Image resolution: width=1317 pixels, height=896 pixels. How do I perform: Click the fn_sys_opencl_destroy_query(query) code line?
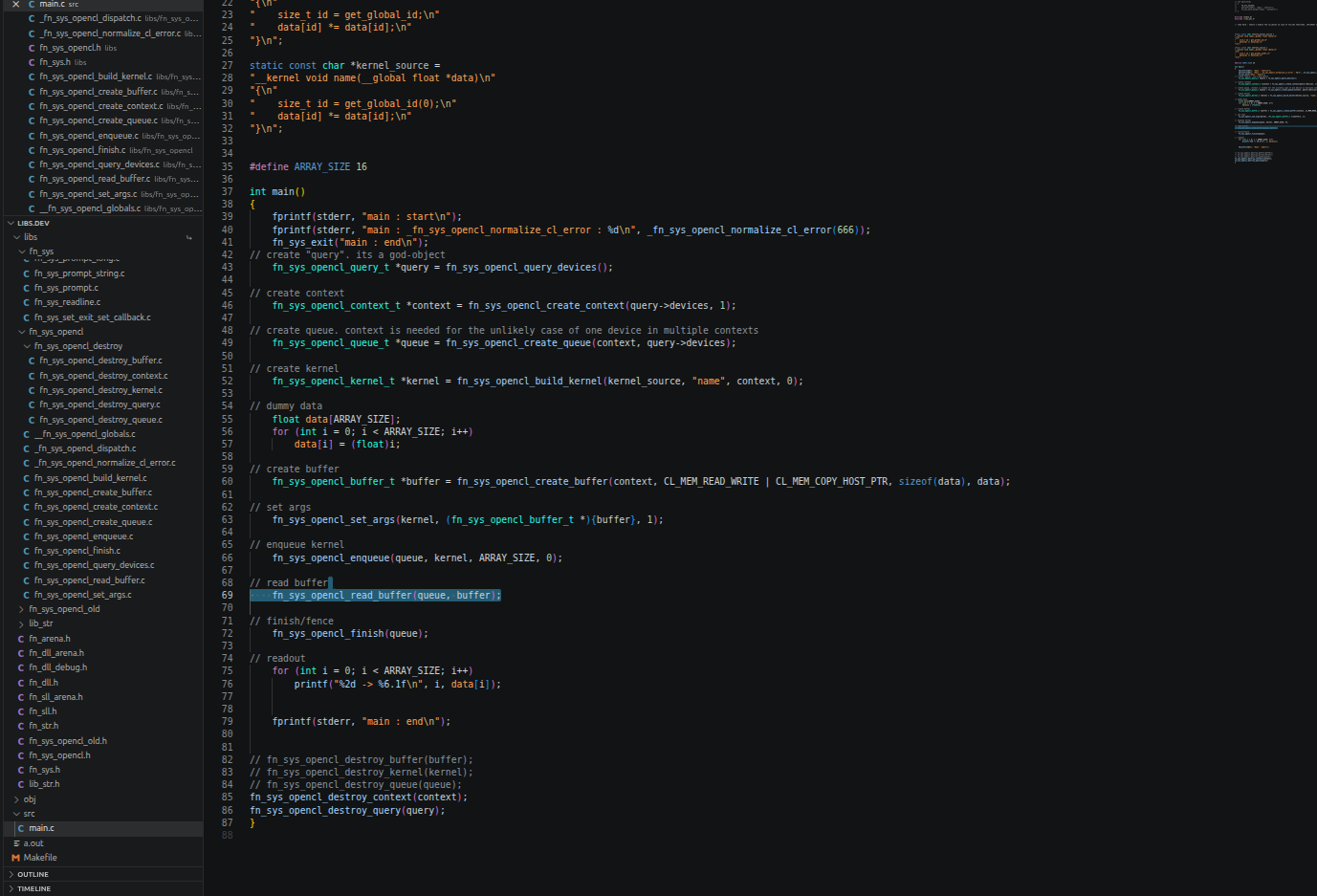pyautogui.click(x=347, y=810)
